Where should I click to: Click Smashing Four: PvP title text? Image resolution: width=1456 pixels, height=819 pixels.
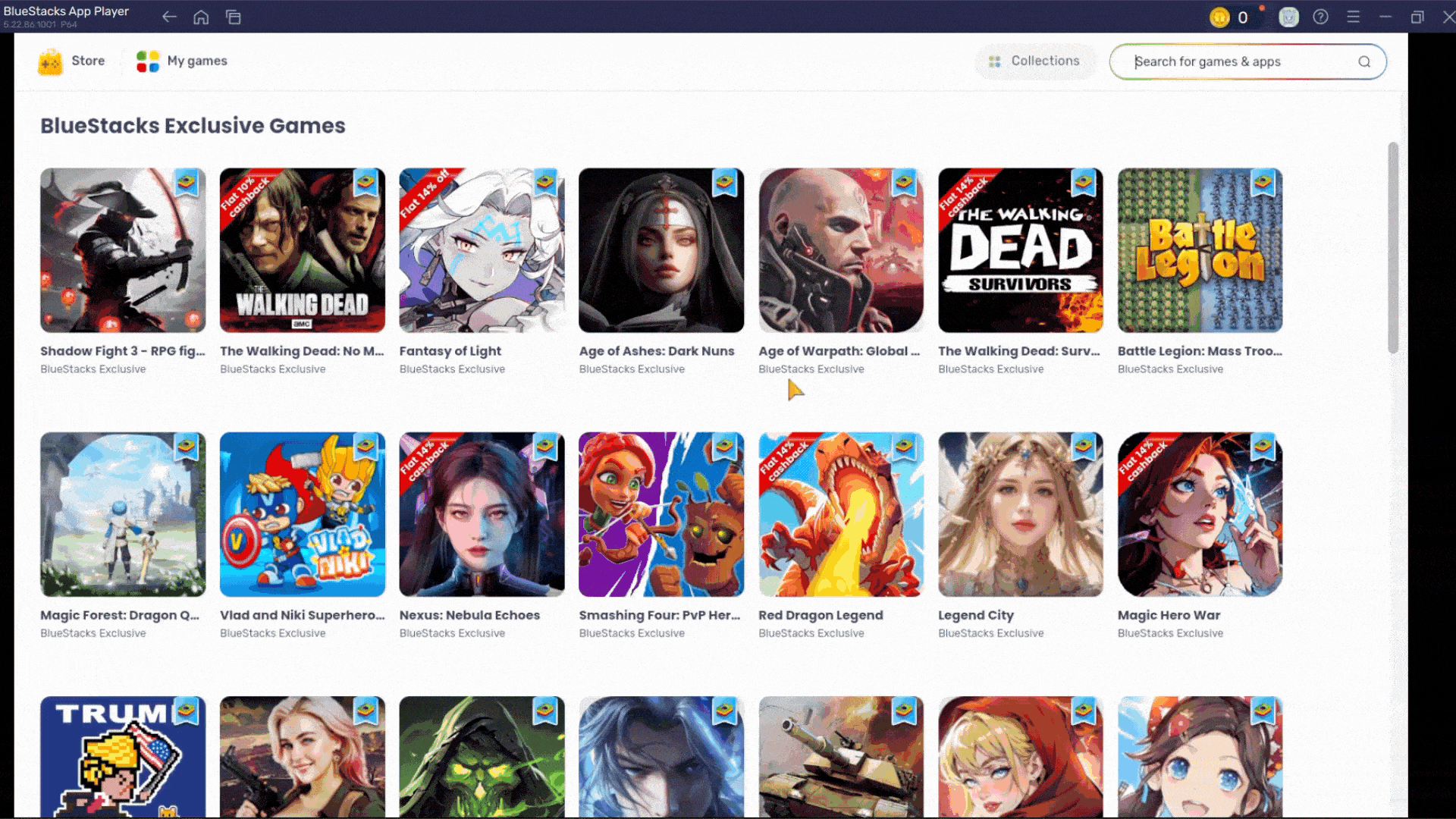click(660, 615)
